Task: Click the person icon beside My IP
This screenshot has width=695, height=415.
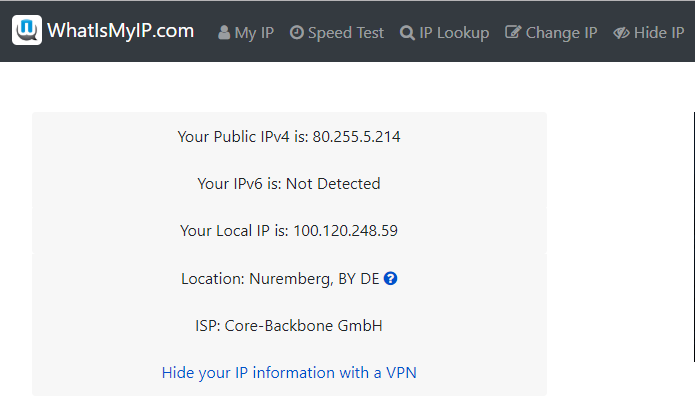Action: 224,32
